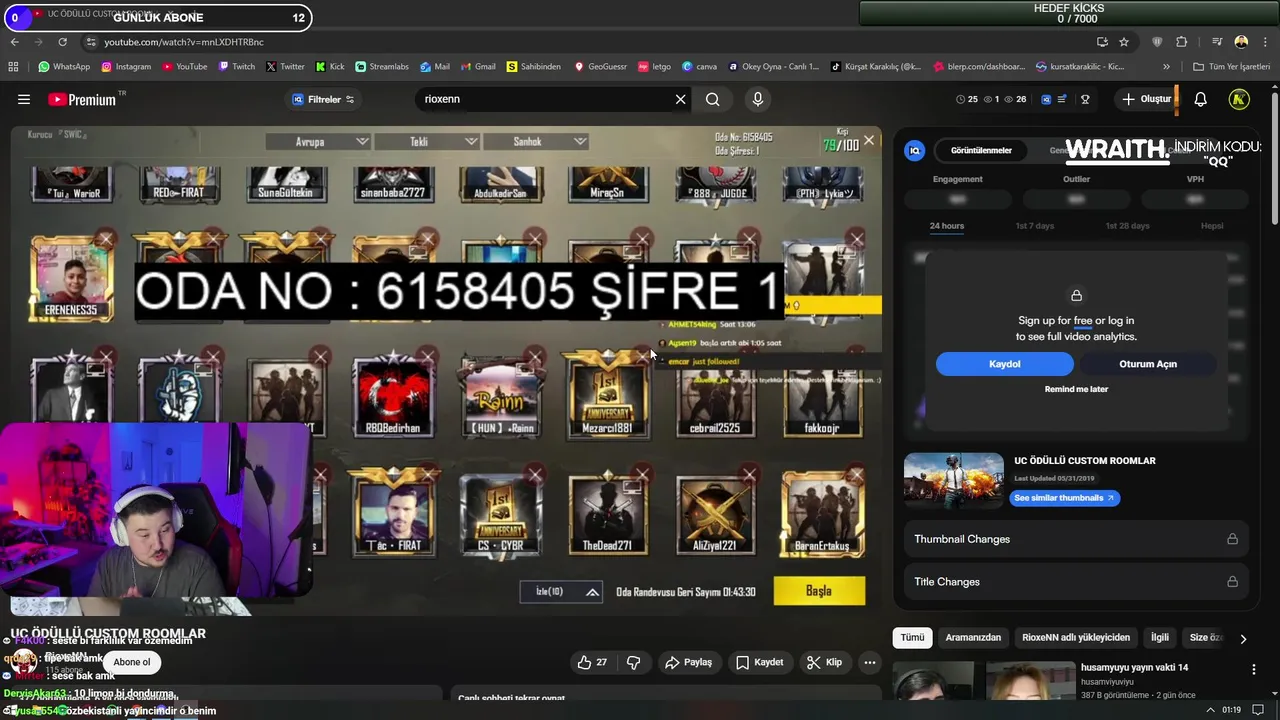
Task: Open the Twitch bookmark
Action: 237,67
